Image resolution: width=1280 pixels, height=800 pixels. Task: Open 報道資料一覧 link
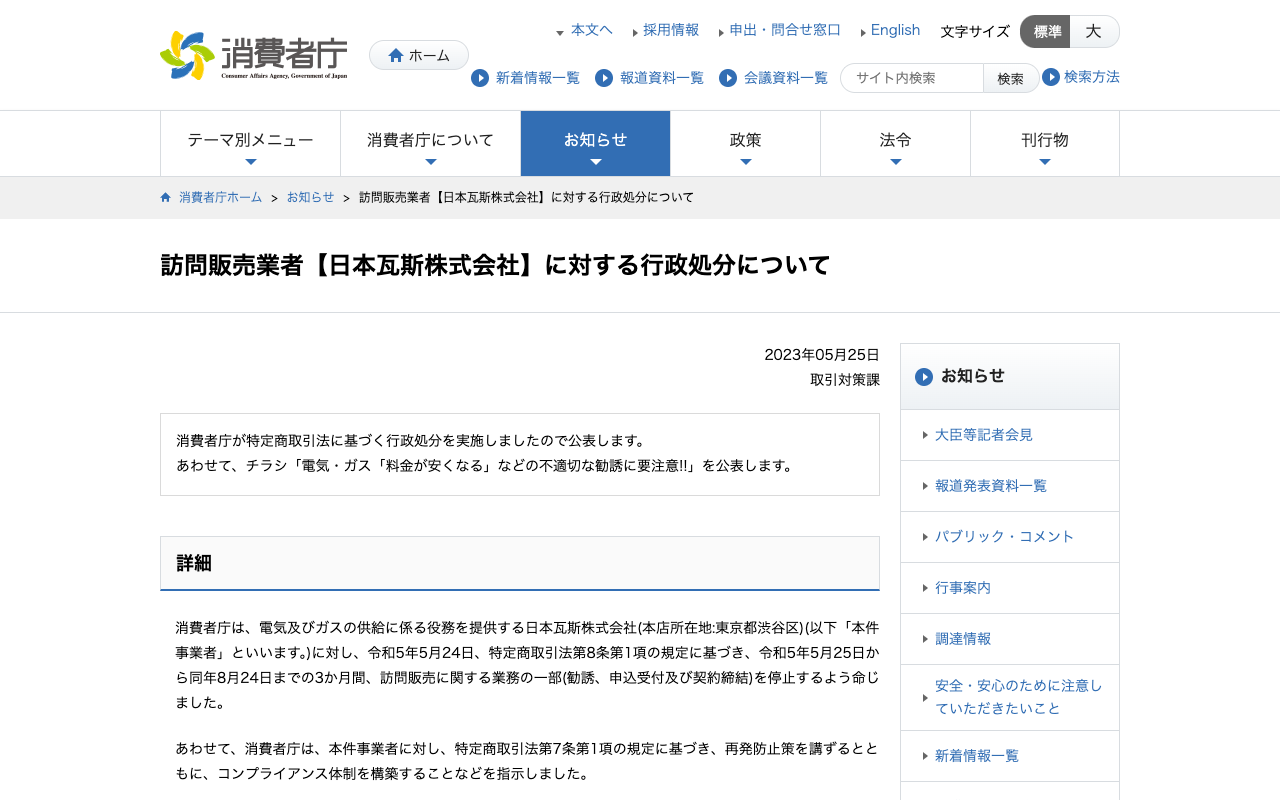[x=662, y=78]
